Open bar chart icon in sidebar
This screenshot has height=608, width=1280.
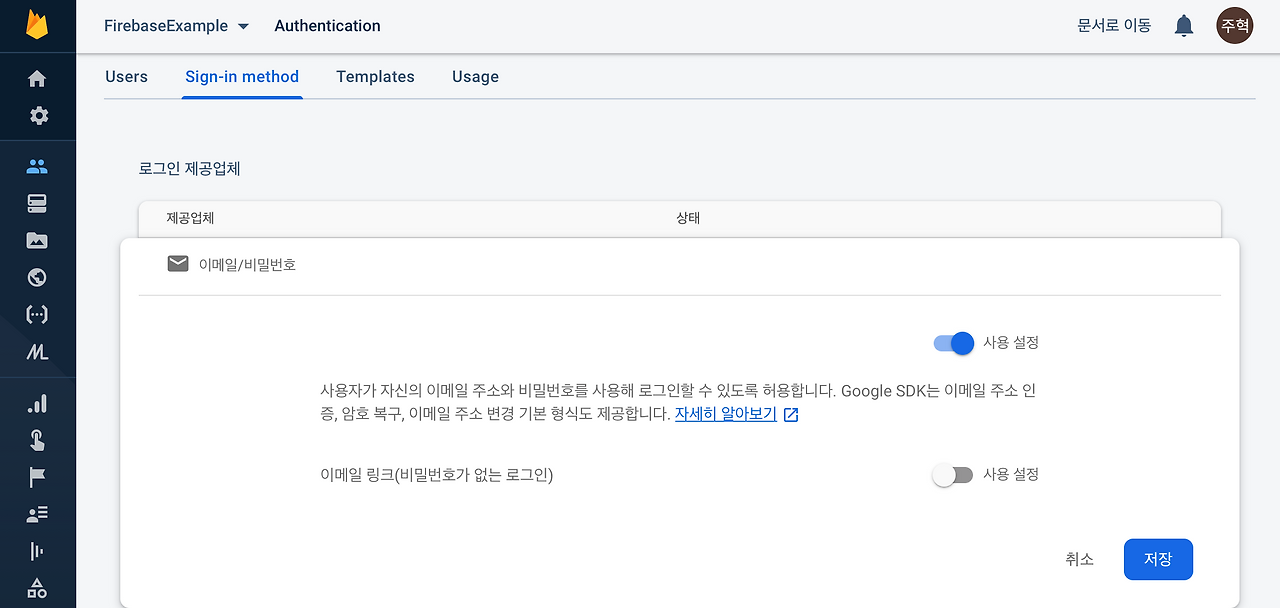[x=37, y=404]
